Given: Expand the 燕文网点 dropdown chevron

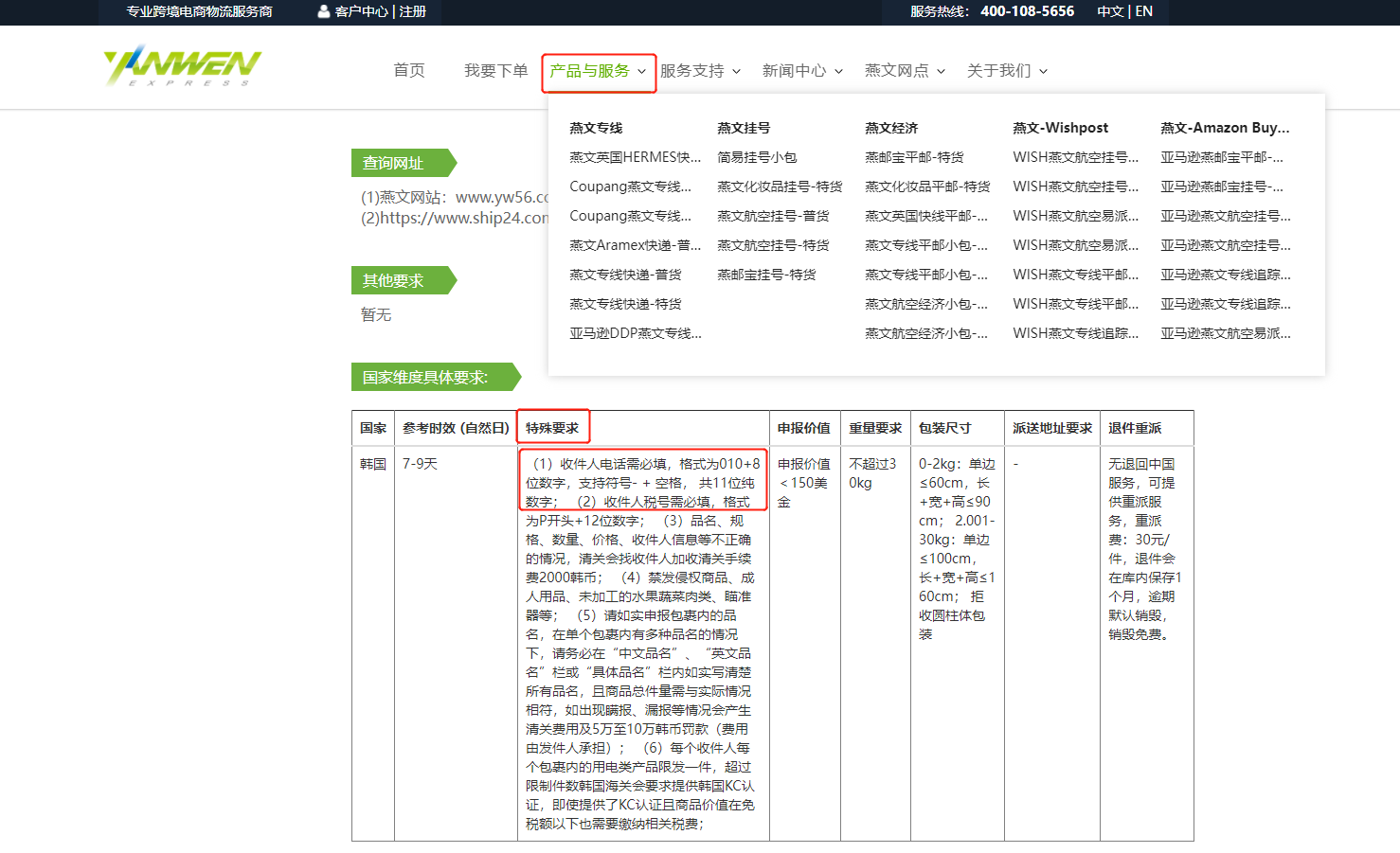Looking at the screenshot, I should point(941,72).
